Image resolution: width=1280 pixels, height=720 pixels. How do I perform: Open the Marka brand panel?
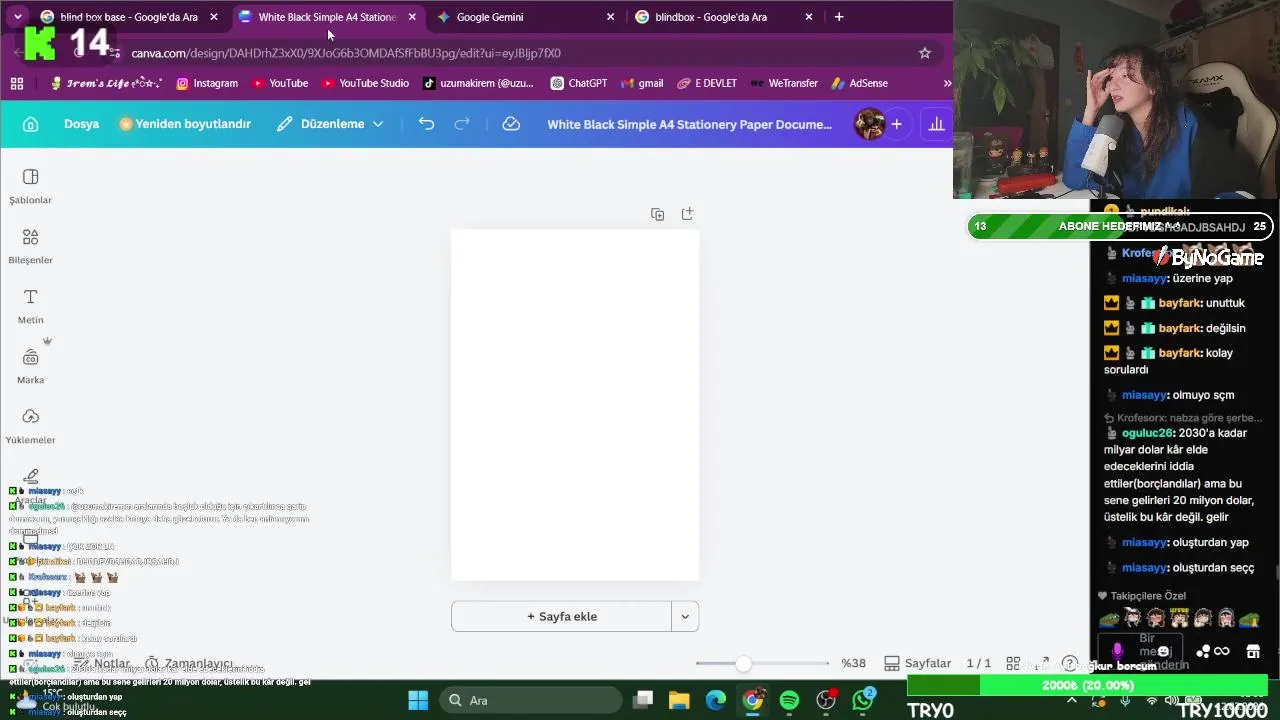tap(30, 366)
